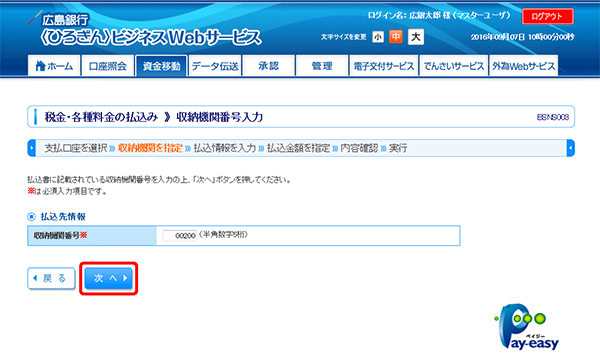Click the date and time text
Image resolution: width=600 pixels, height=363 pixels.
click(x=522, y=37)
